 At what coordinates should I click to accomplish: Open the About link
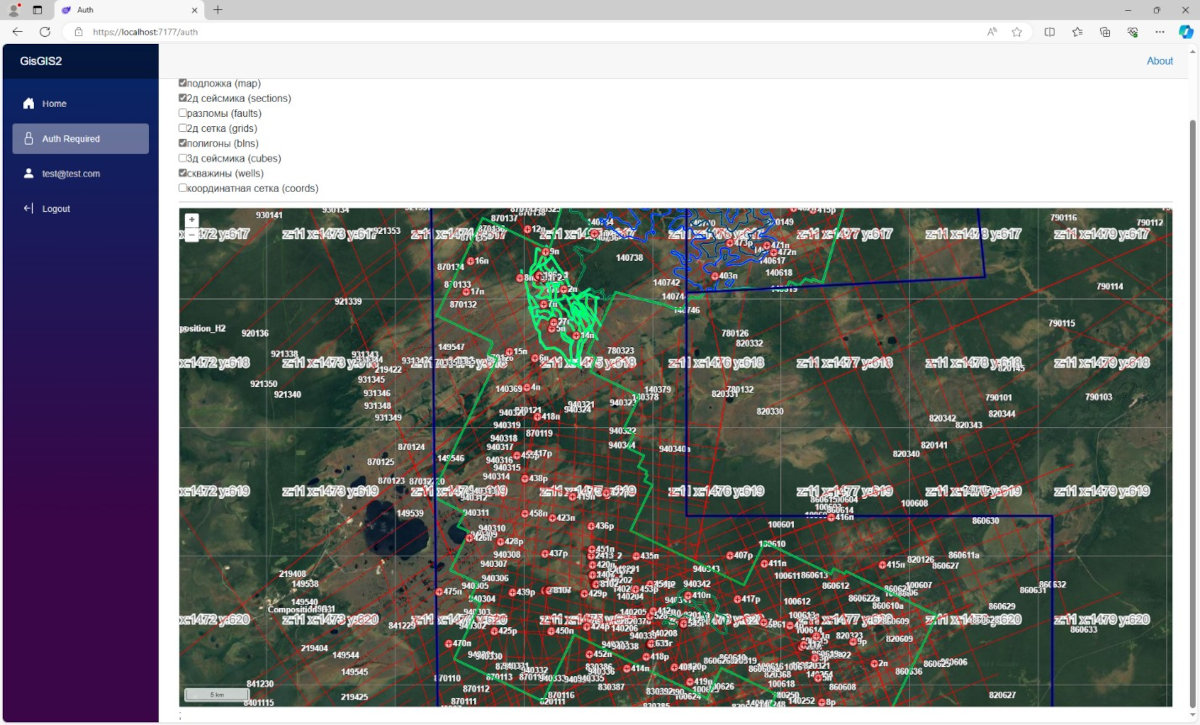pos(1160,61)
